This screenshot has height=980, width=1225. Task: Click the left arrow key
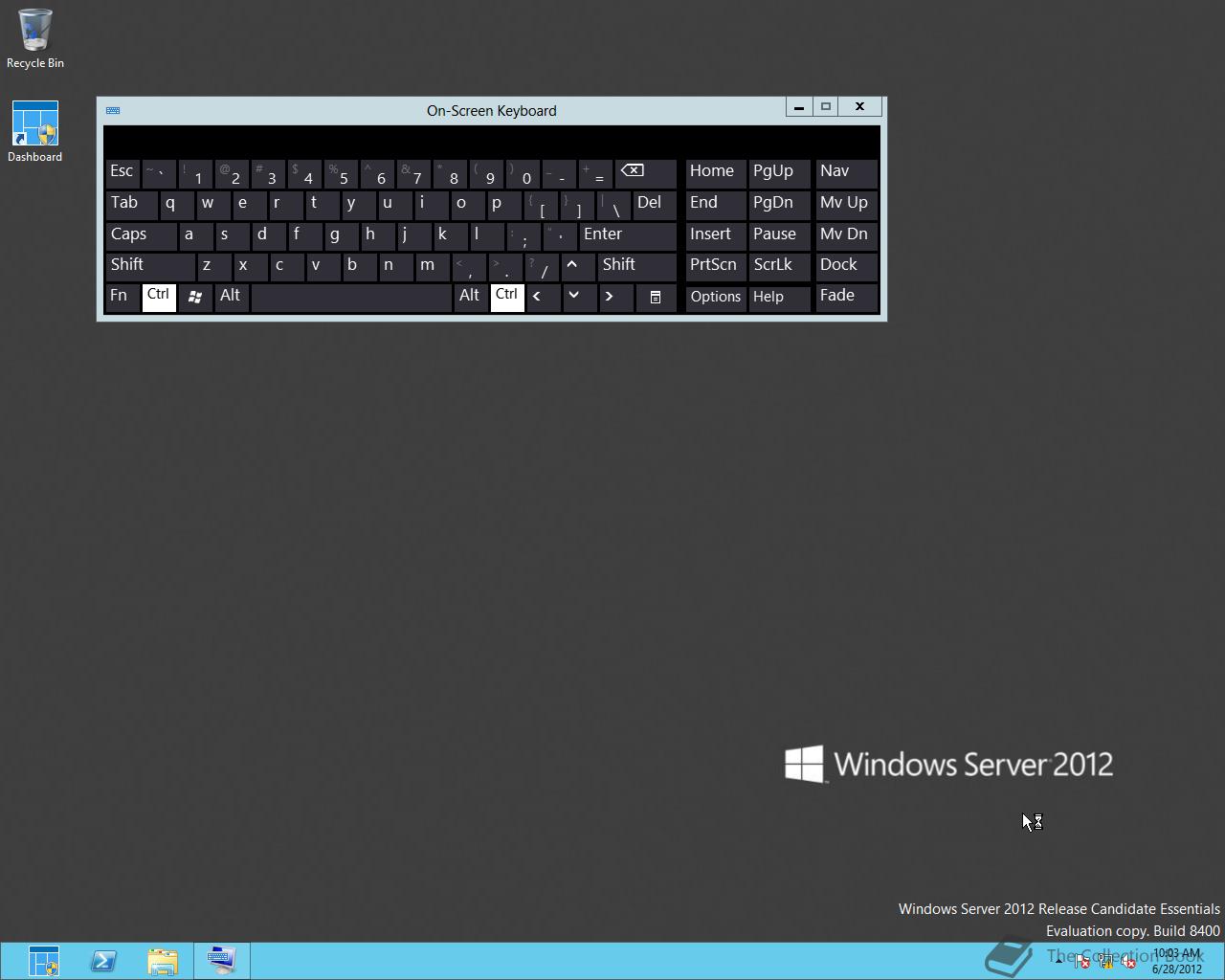click(543, 297)
